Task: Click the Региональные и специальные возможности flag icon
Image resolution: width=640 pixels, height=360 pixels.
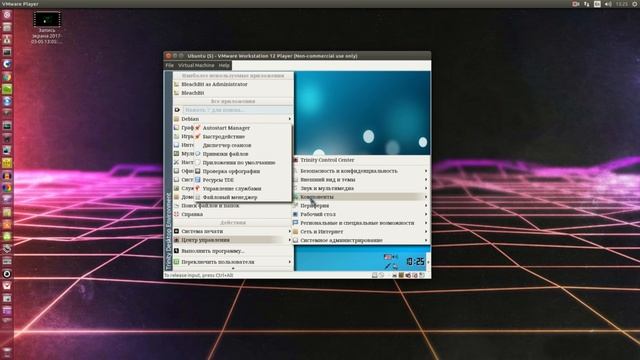Action: click(x=296, y=223)
